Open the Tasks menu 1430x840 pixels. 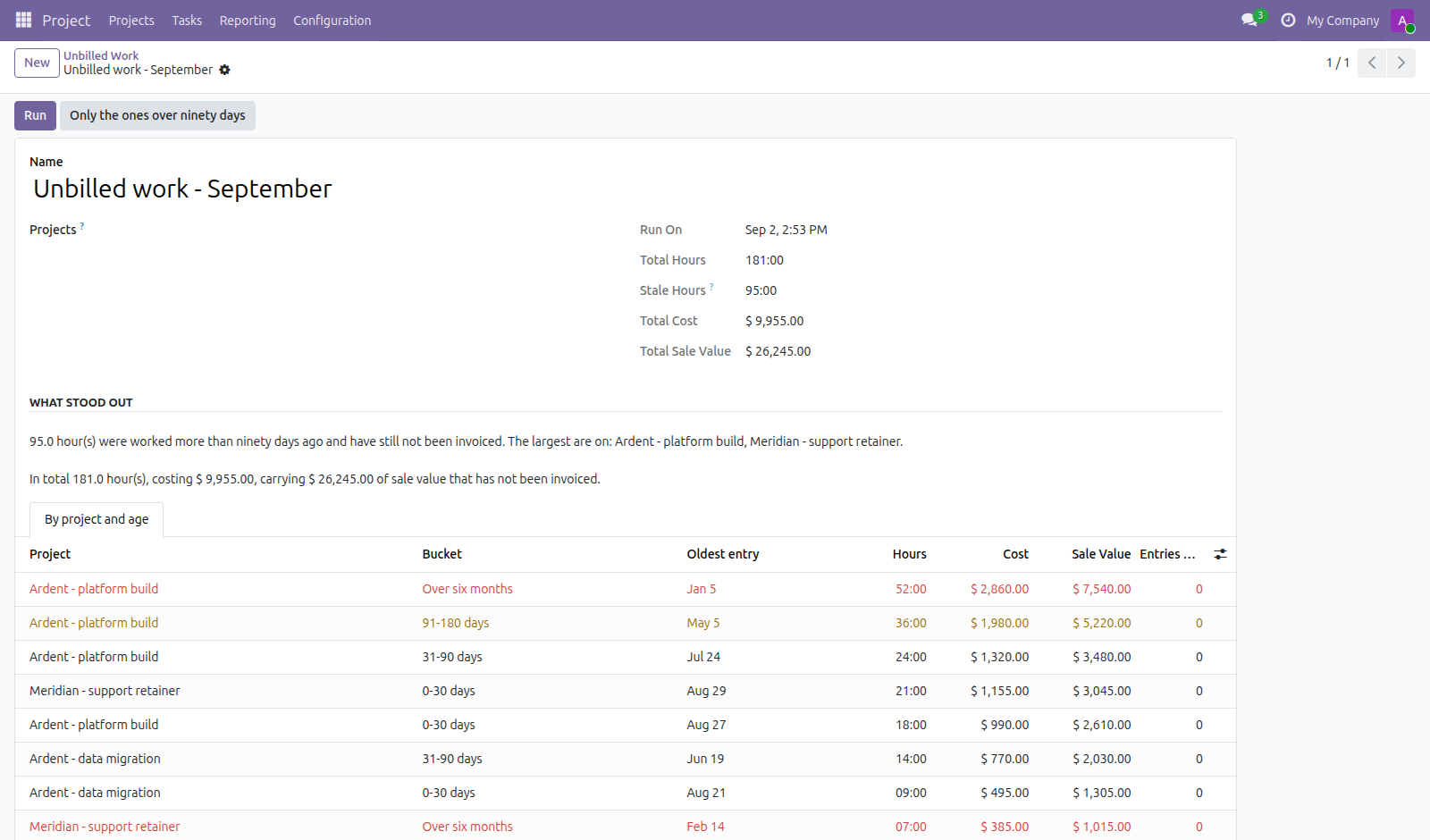[187, 20]
